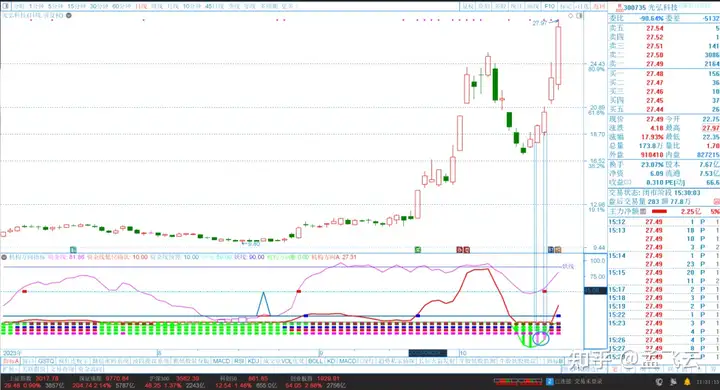The width and height of the screenshot is (720, 390).
Task: Open the 复权 adjustment menu
Action: pos(467,6)
